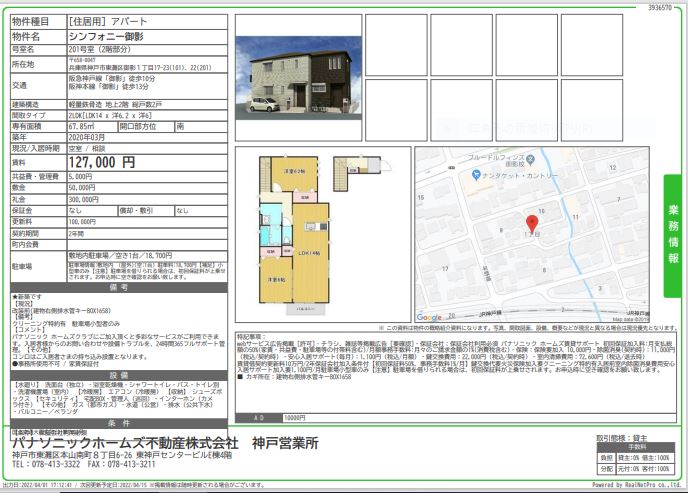Click the 神戸営業所 office name
688x493 pixels.
click(285, 443)
